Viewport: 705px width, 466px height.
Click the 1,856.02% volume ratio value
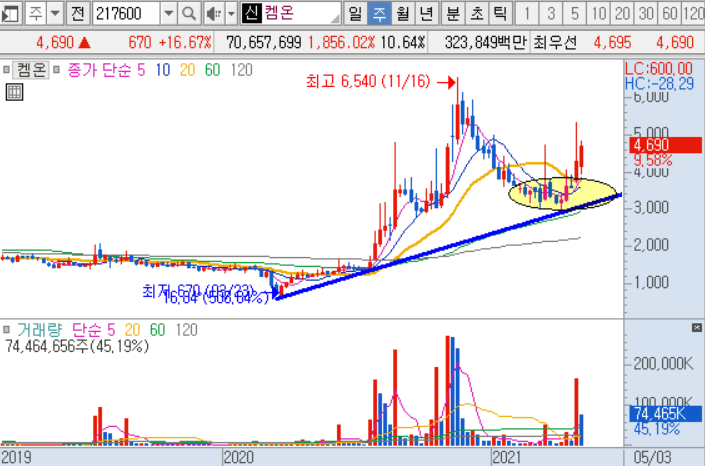point(341,43)
